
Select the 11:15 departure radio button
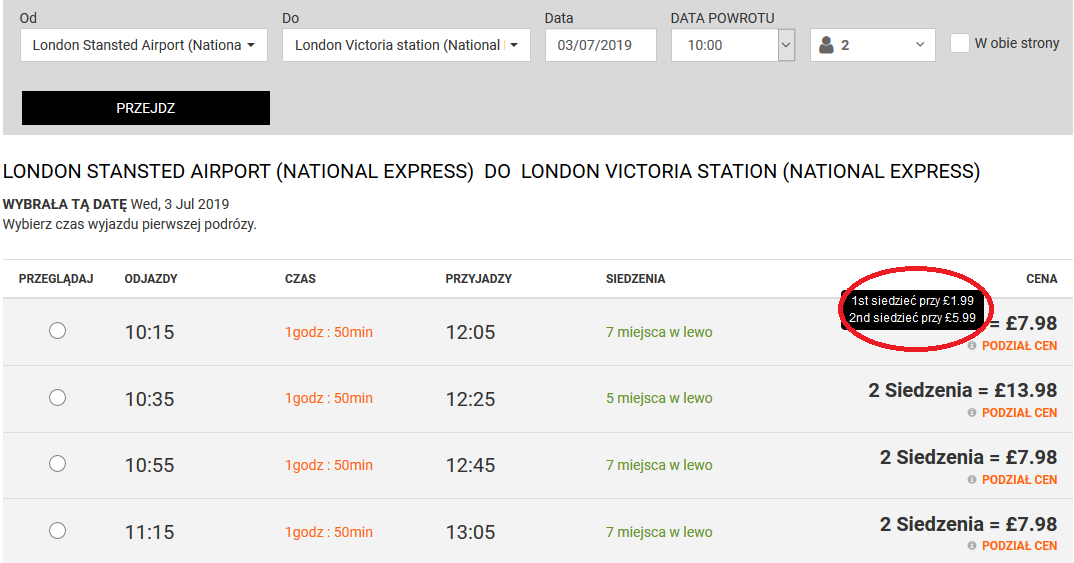(x=58, y=530)
